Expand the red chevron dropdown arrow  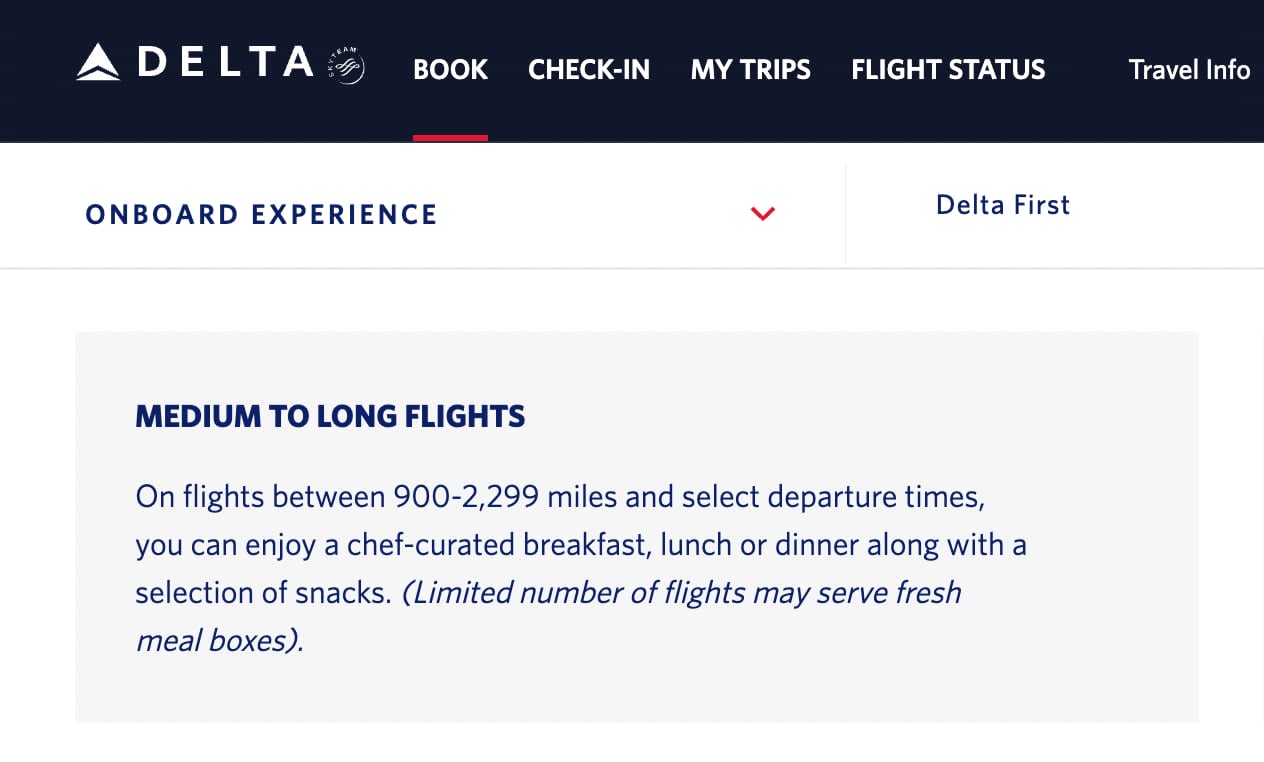(763, 213)
